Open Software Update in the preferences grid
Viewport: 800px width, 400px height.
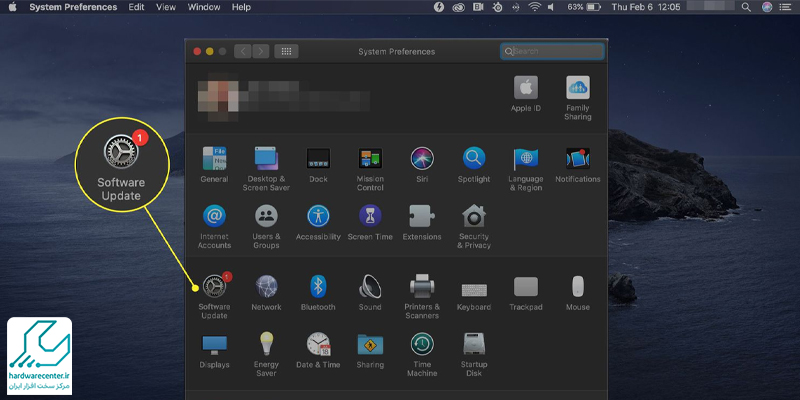click(214, 296)
